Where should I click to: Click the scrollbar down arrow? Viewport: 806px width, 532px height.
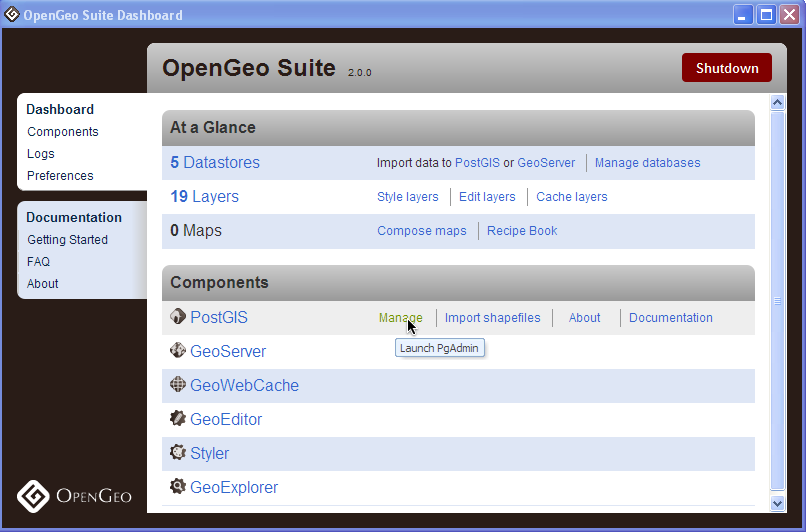pos(777,504)
